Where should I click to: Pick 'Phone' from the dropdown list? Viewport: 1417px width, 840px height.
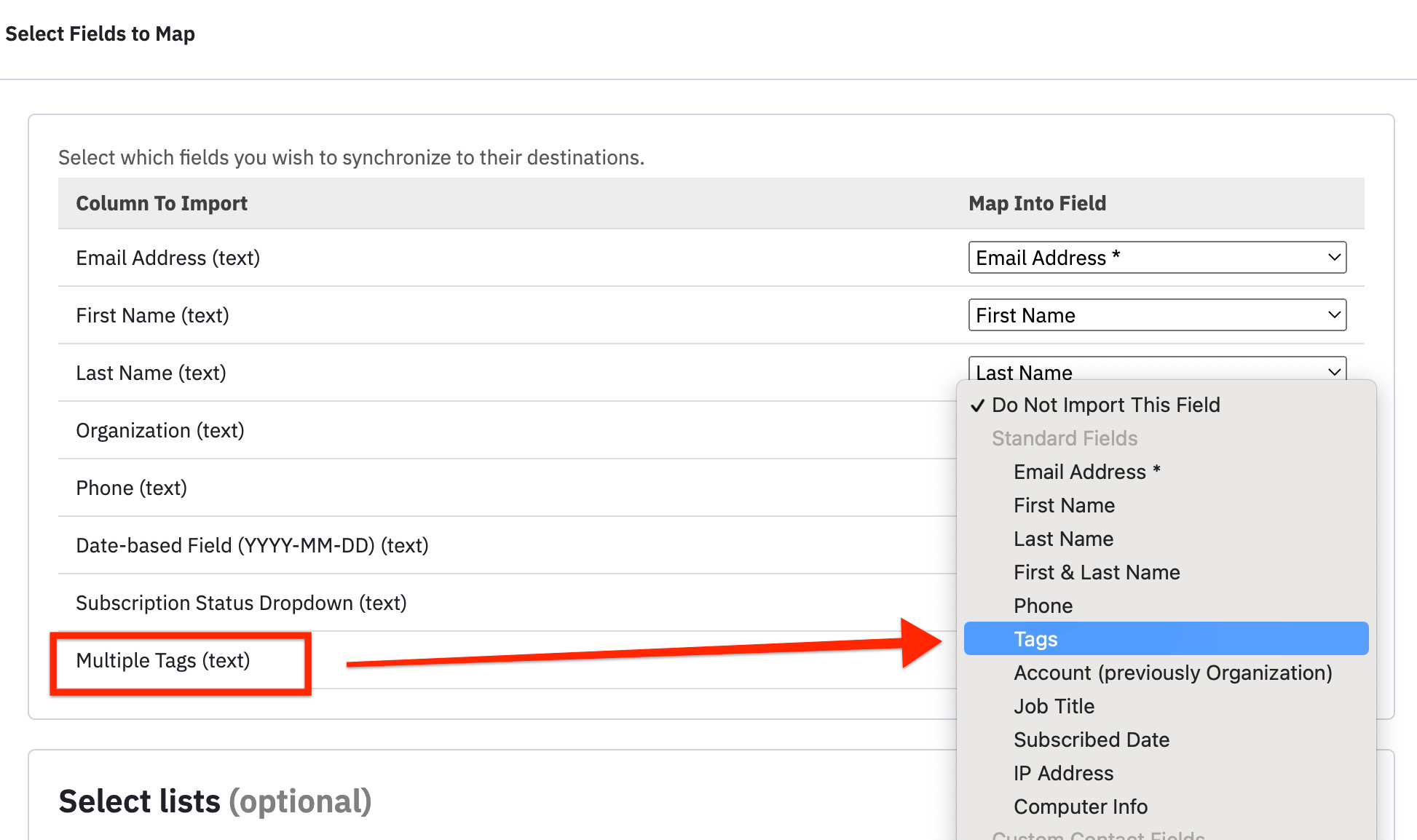tap(1043, 606)
